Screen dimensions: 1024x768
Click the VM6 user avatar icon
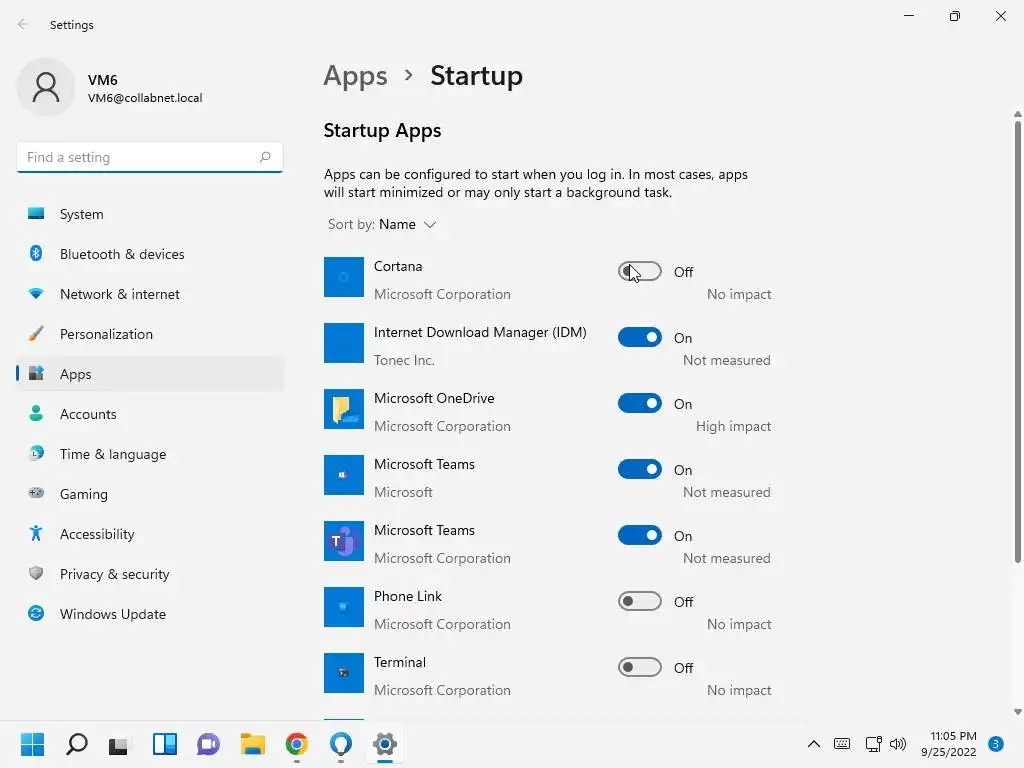pyautogui.click(x=46, y=87)
